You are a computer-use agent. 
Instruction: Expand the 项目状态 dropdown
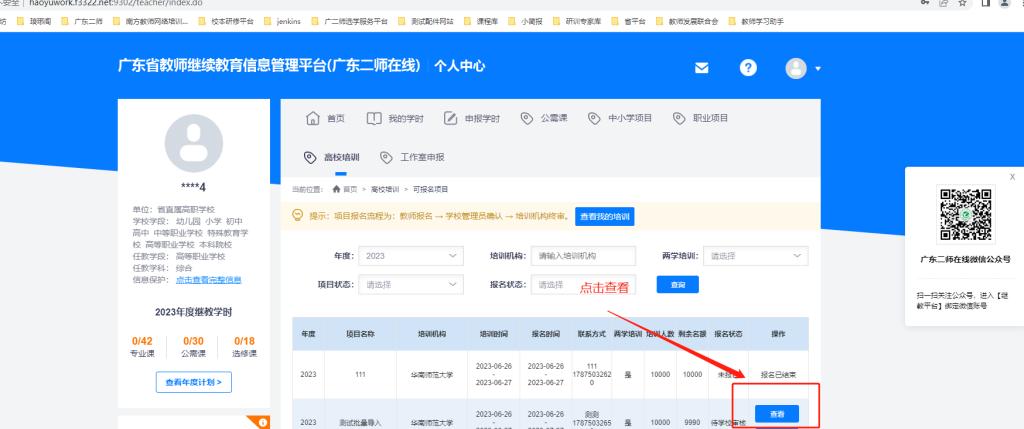click(410, 284)
